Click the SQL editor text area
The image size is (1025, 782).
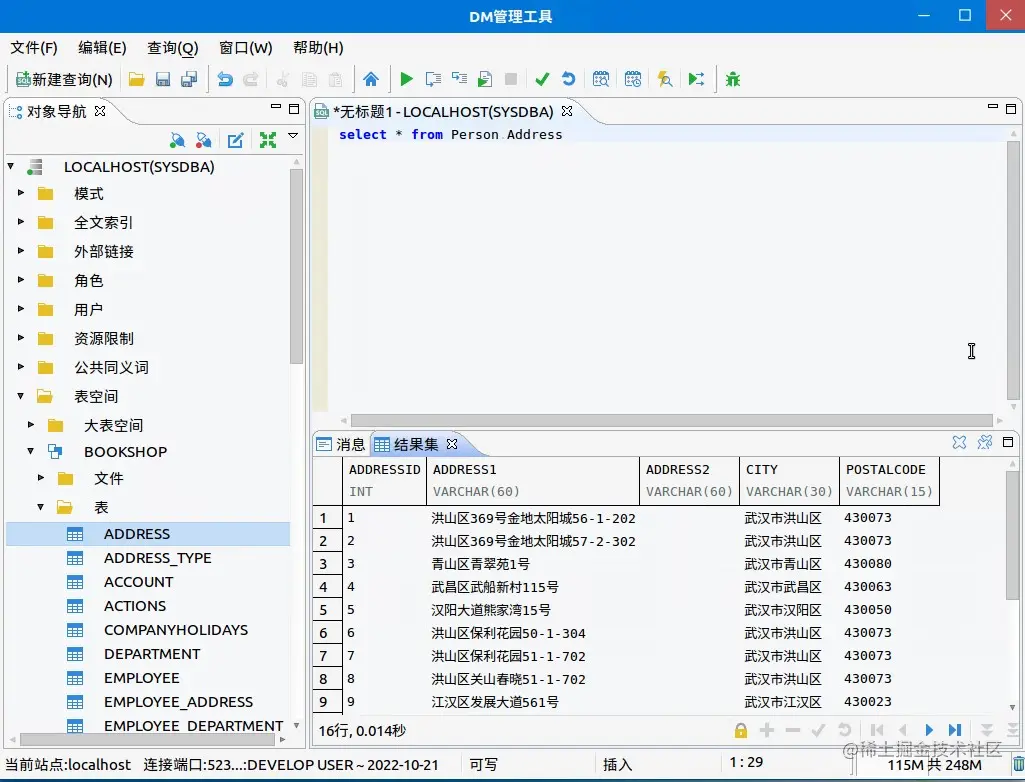667,268
